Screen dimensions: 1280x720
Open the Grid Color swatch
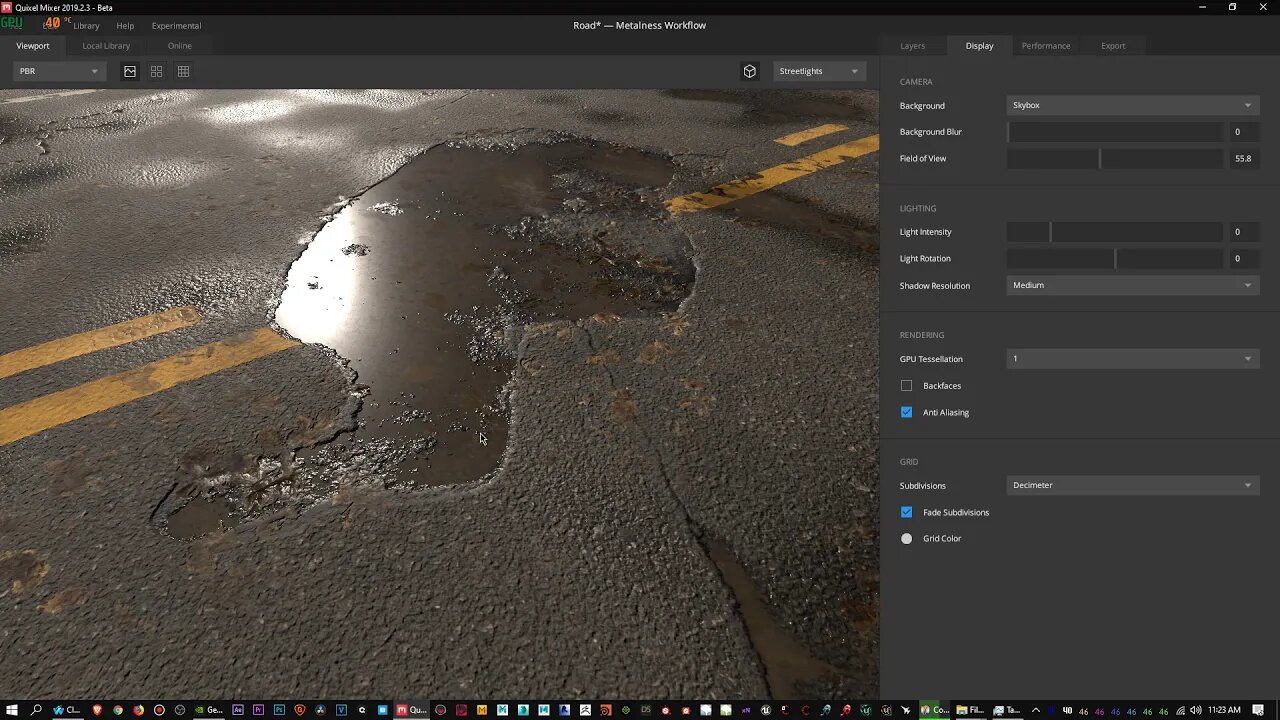tap(906, 538)
